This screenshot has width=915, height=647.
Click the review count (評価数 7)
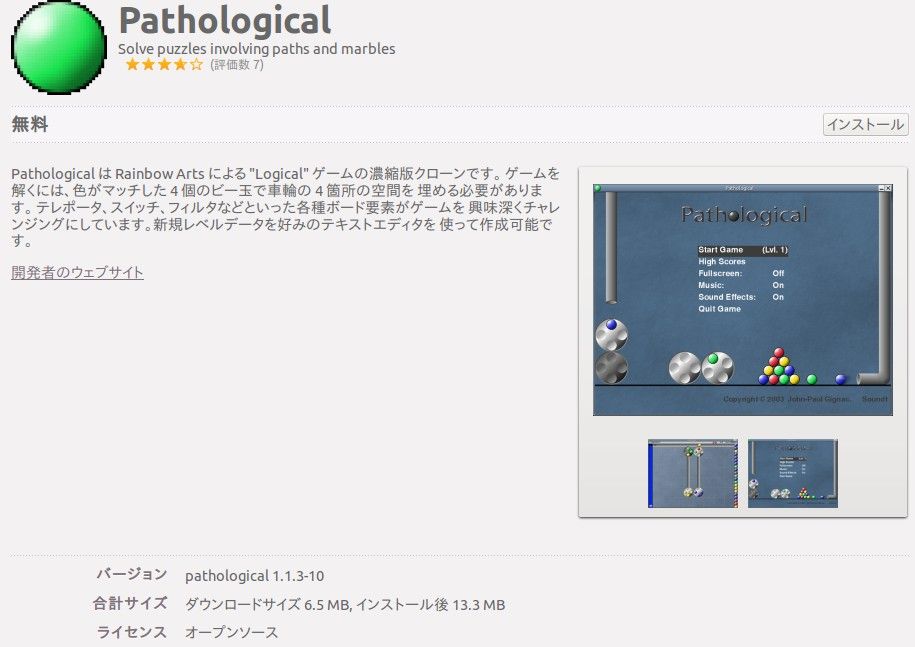(237, 65)
